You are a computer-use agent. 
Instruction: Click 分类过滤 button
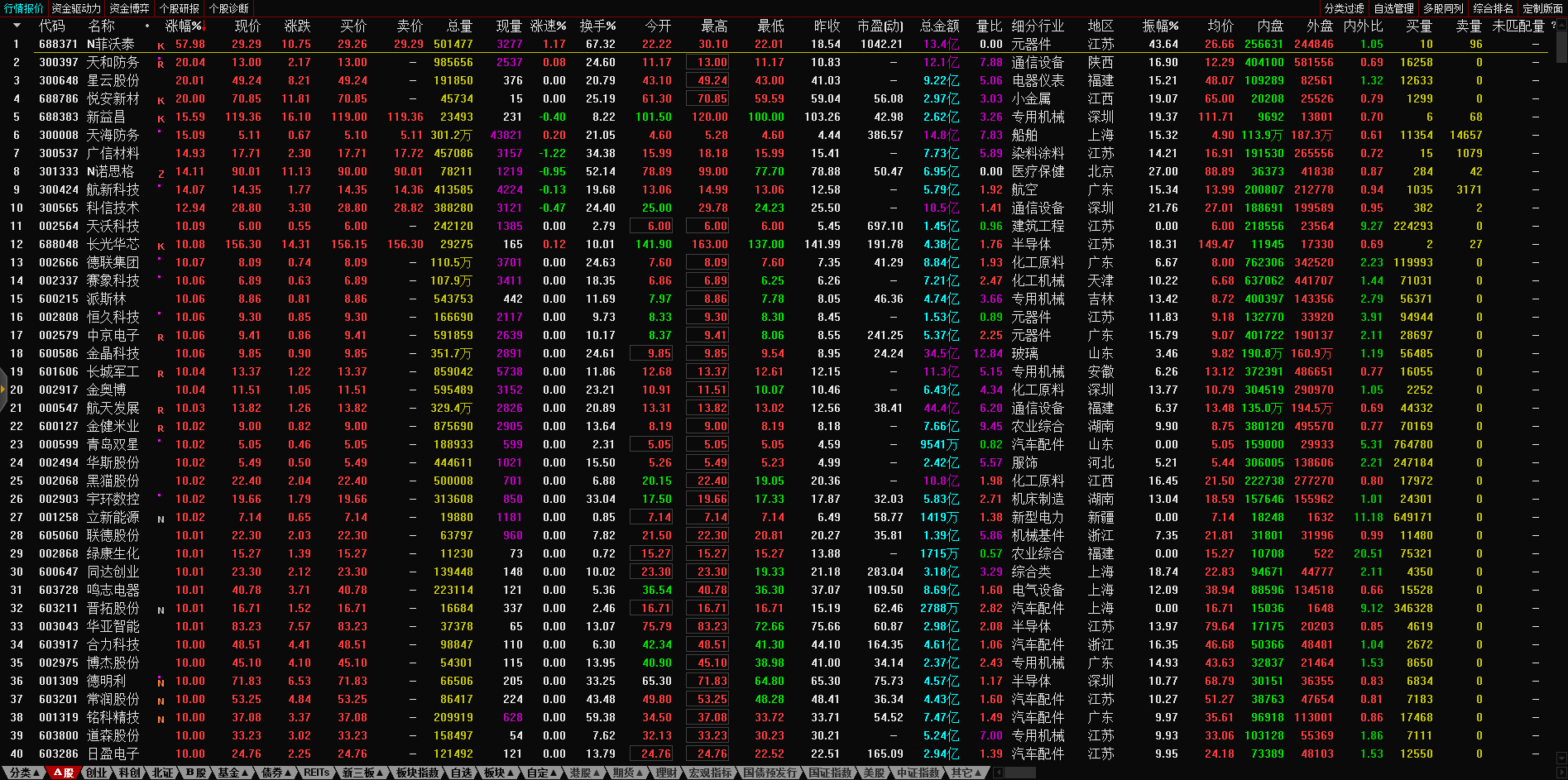(1344, 8)
